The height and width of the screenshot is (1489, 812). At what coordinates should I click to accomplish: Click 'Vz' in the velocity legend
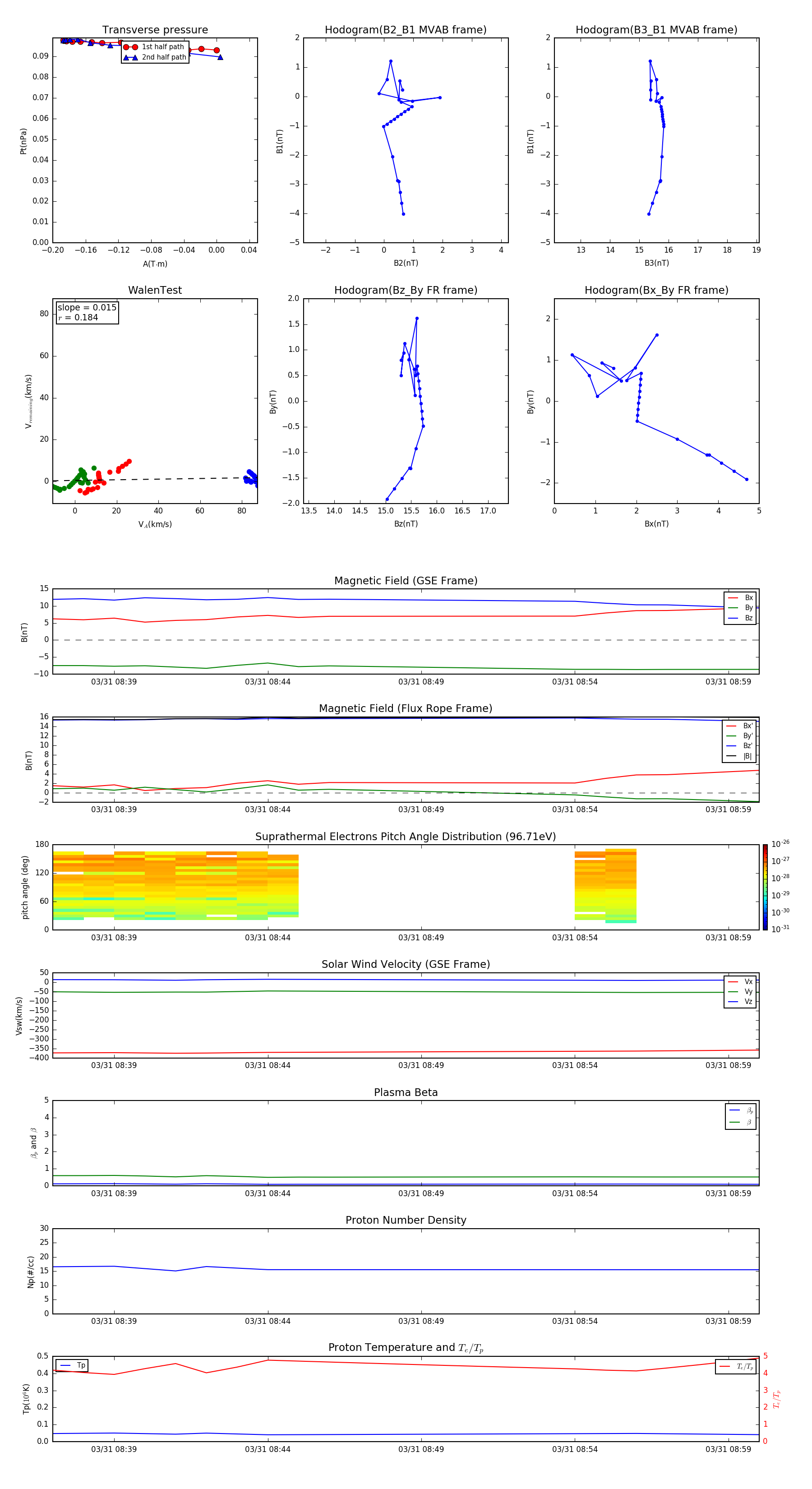coord(748,1002)
